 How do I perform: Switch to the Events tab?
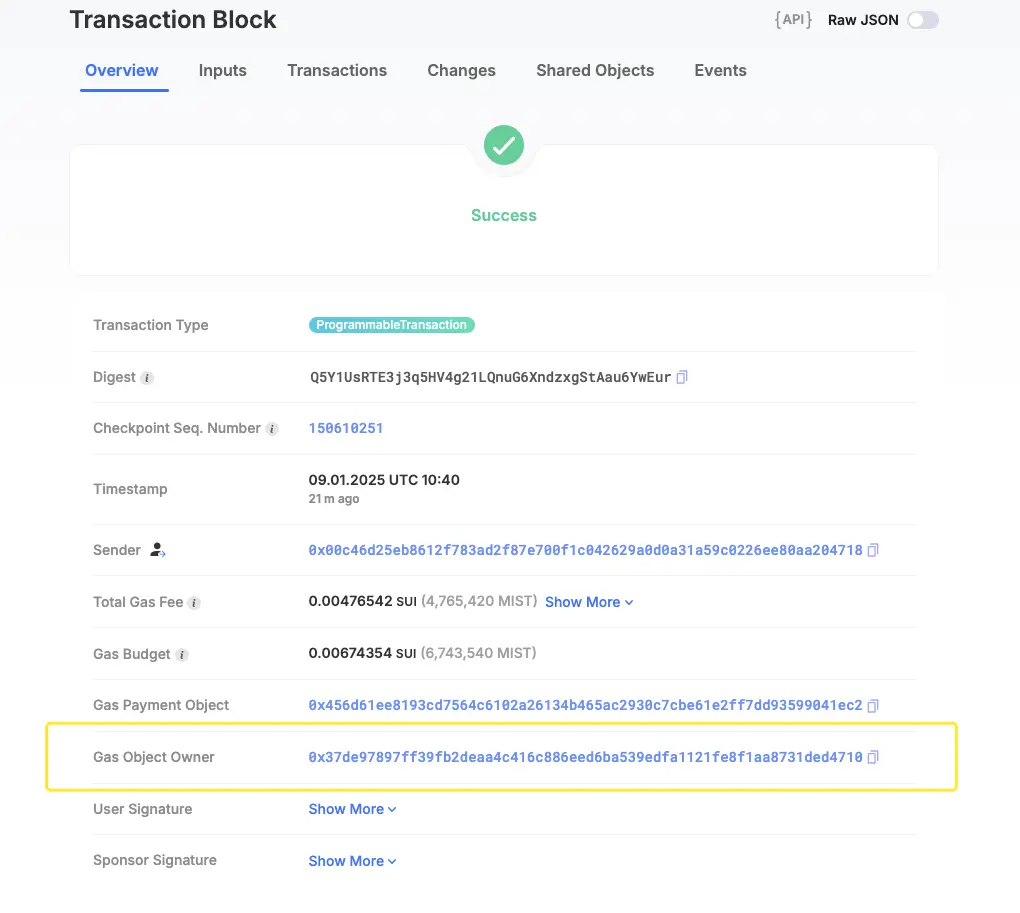point(720,70)
